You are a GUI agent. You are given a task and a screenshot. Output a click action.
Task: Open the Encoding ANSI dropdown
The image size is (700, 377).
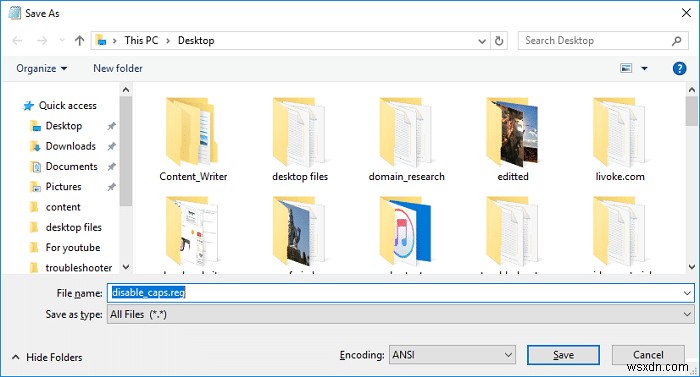(x=452, y=355)
